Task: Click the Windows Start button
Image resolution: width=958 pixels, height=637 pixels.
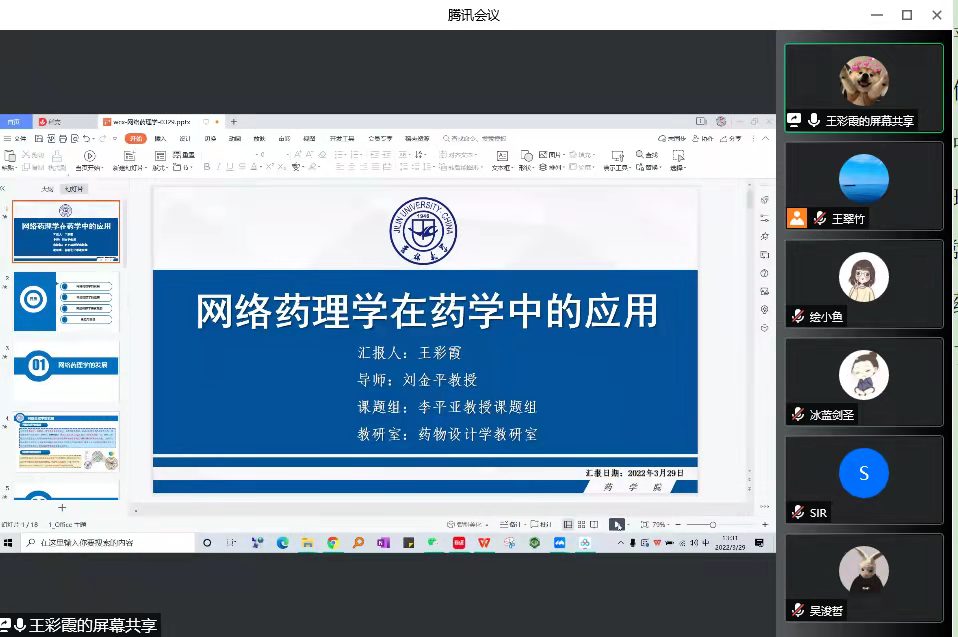Action: [9, 543]
